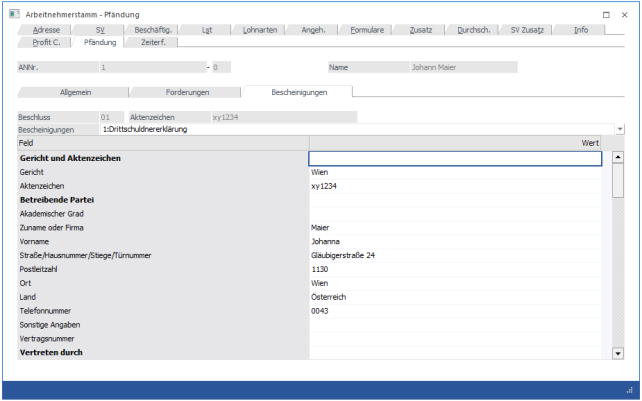
Task: Click the Telefonnummer value cell
Action: click(x=455, y=311)
